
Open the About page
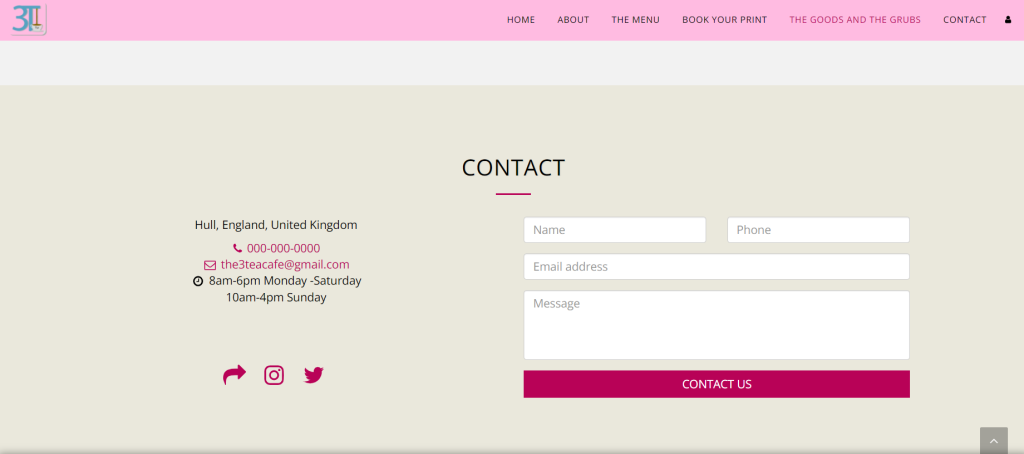coord(573,20)
